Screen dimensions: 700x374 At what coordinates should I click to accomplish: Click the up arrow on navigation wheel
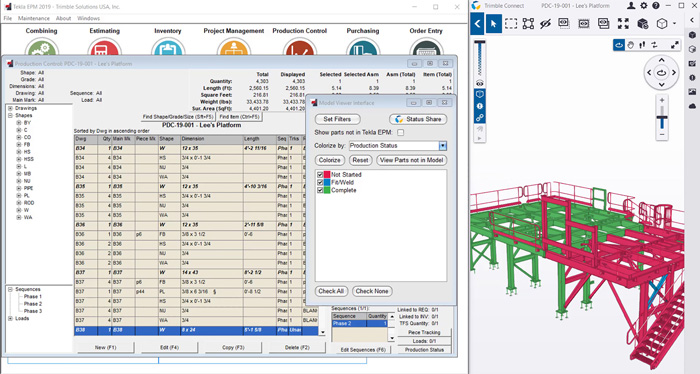[662, 60]
